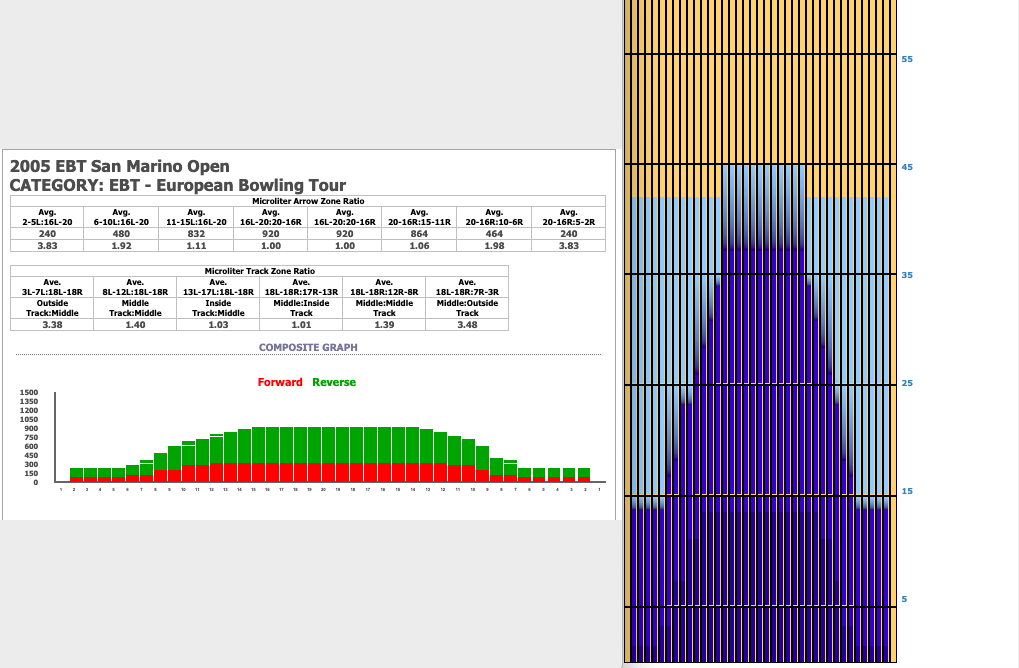Select value 240 under Avg. 2-5L:16L-20
The height and width of the screenshot is (668, 1019).
[47, 234]
